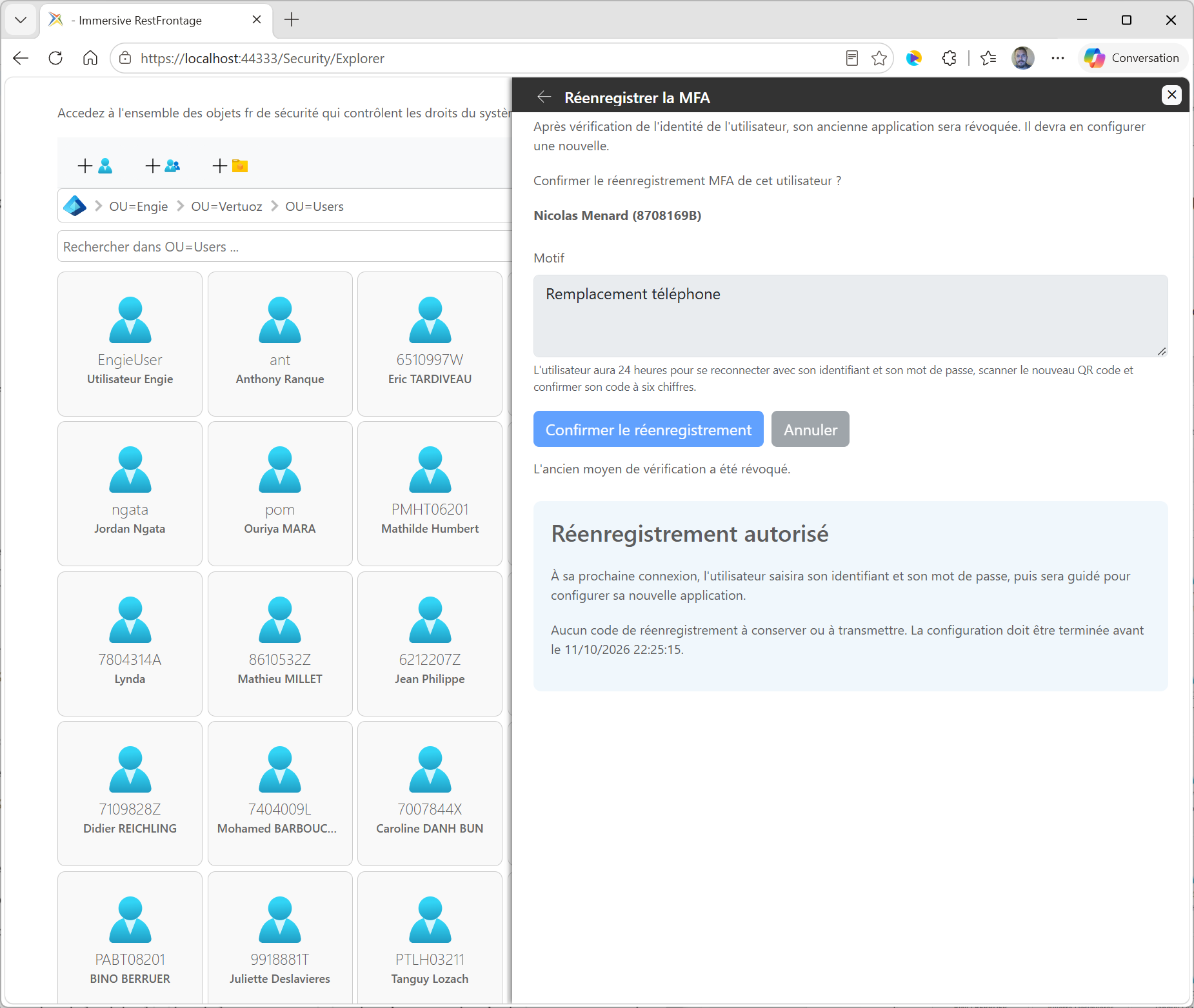Click the add user icon
Image resolution: width=1194 pixels, height=1008 pixels.
tap(95, 166)
